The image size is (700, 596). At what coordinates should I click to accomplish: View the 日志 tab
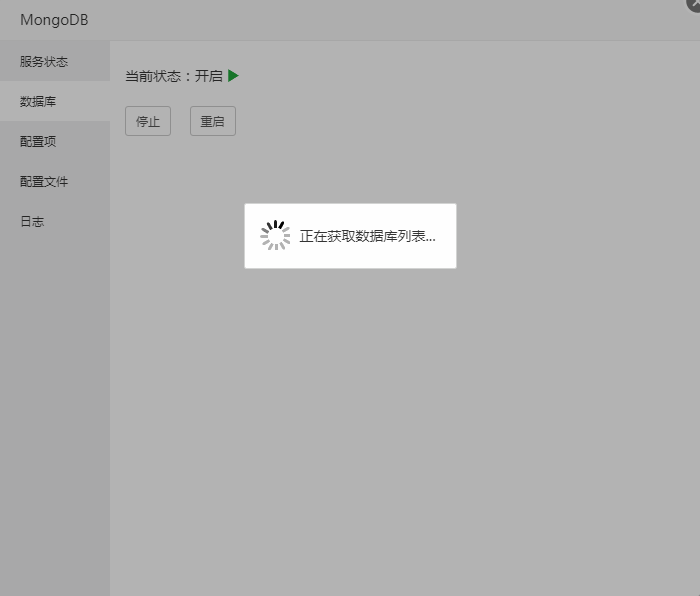(54, 221)
